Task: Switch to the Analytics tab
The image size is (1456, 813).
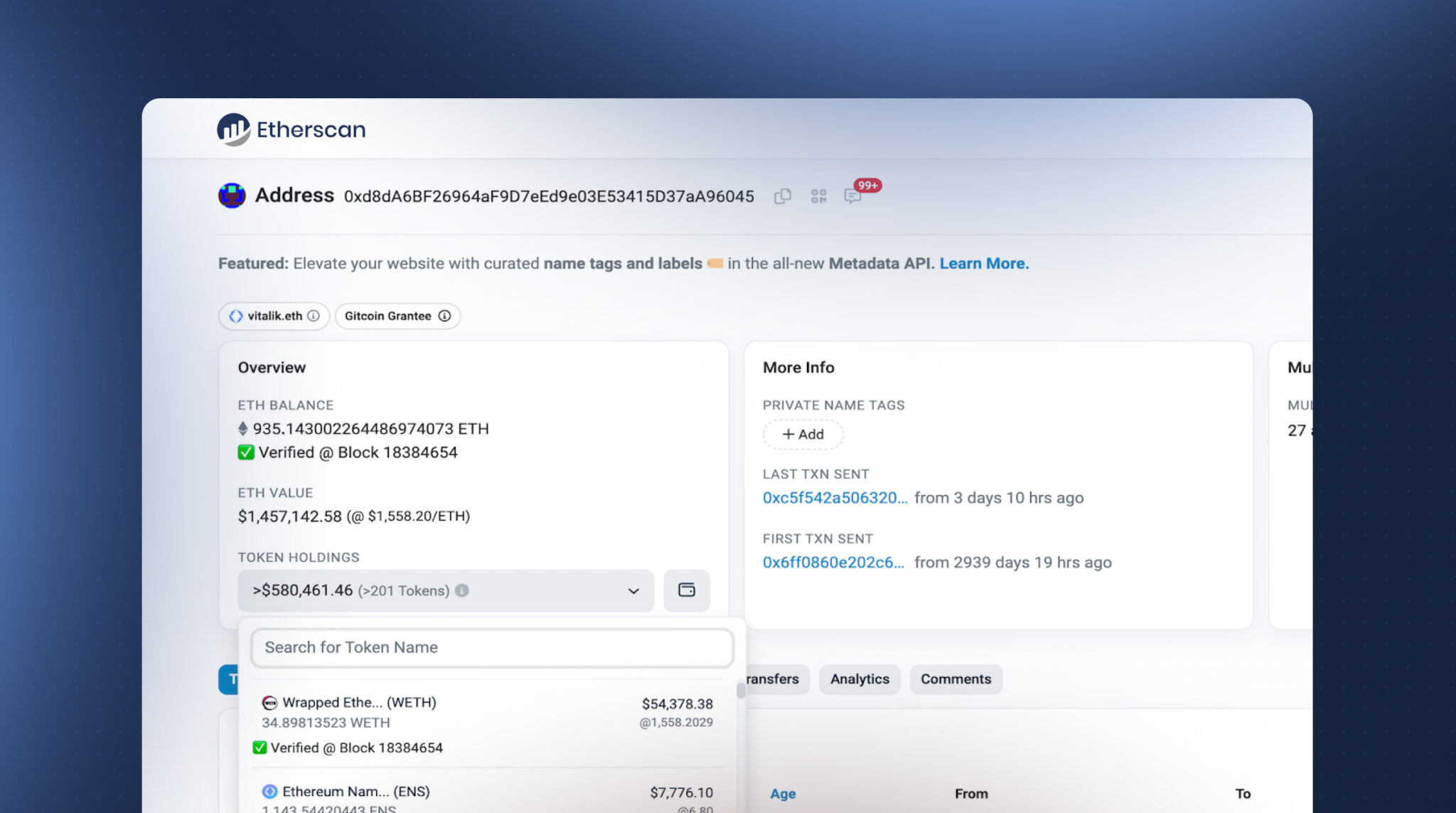Action: coord(860,679)
